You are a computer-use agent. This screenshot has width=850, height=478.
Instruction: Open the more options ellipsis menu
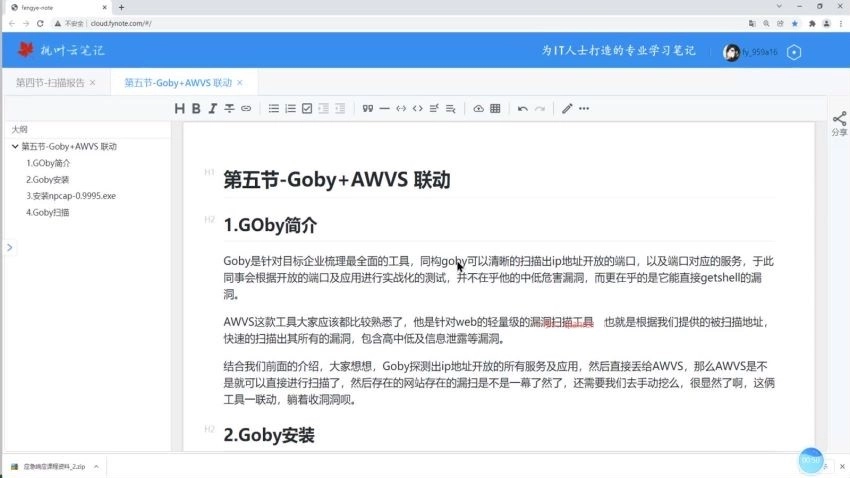click(x=584, y=108)
